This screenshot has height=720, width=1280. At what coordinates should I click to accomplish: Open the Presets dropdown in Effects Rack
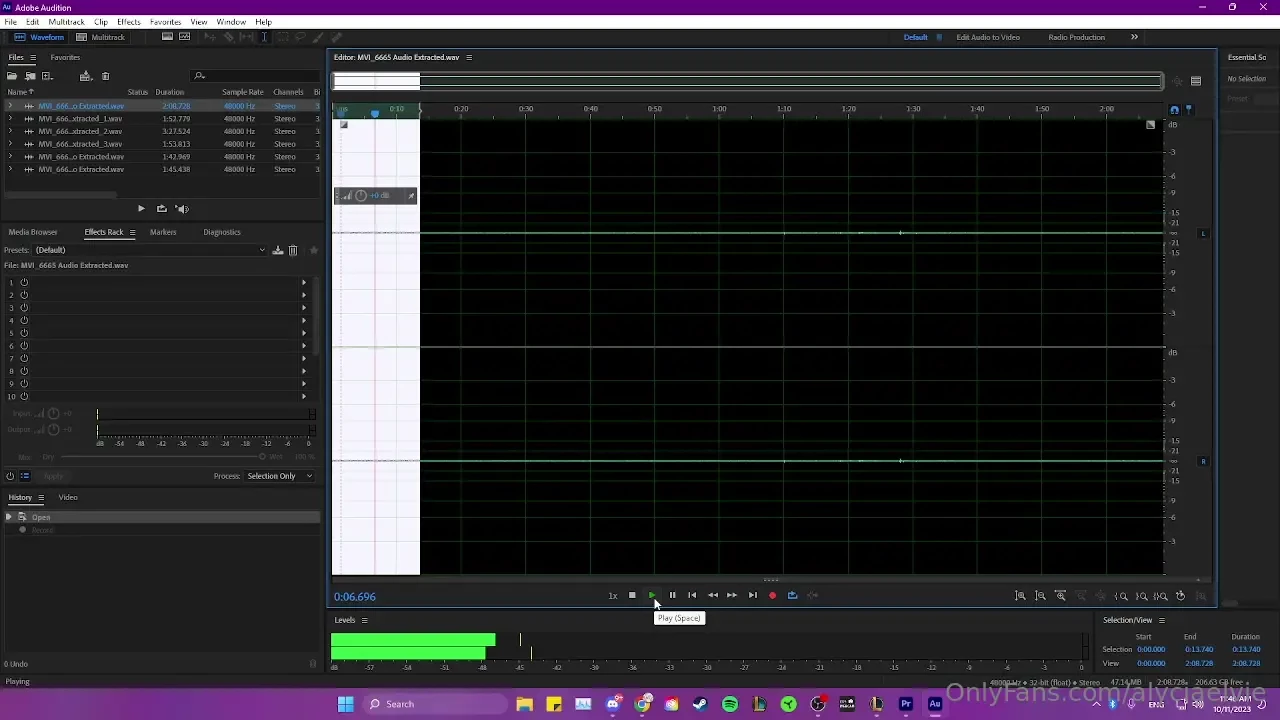click(150, 250)
